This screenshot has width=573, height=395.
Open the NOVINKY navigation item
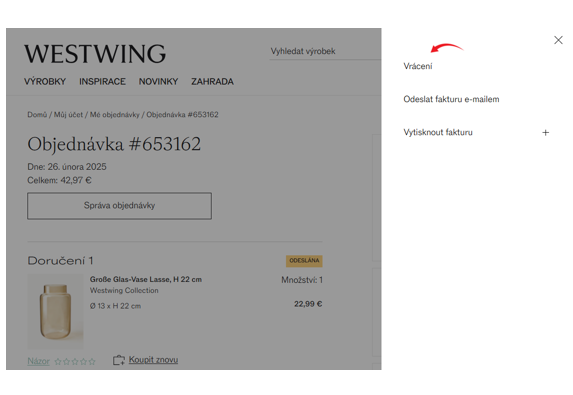[158, 81]
